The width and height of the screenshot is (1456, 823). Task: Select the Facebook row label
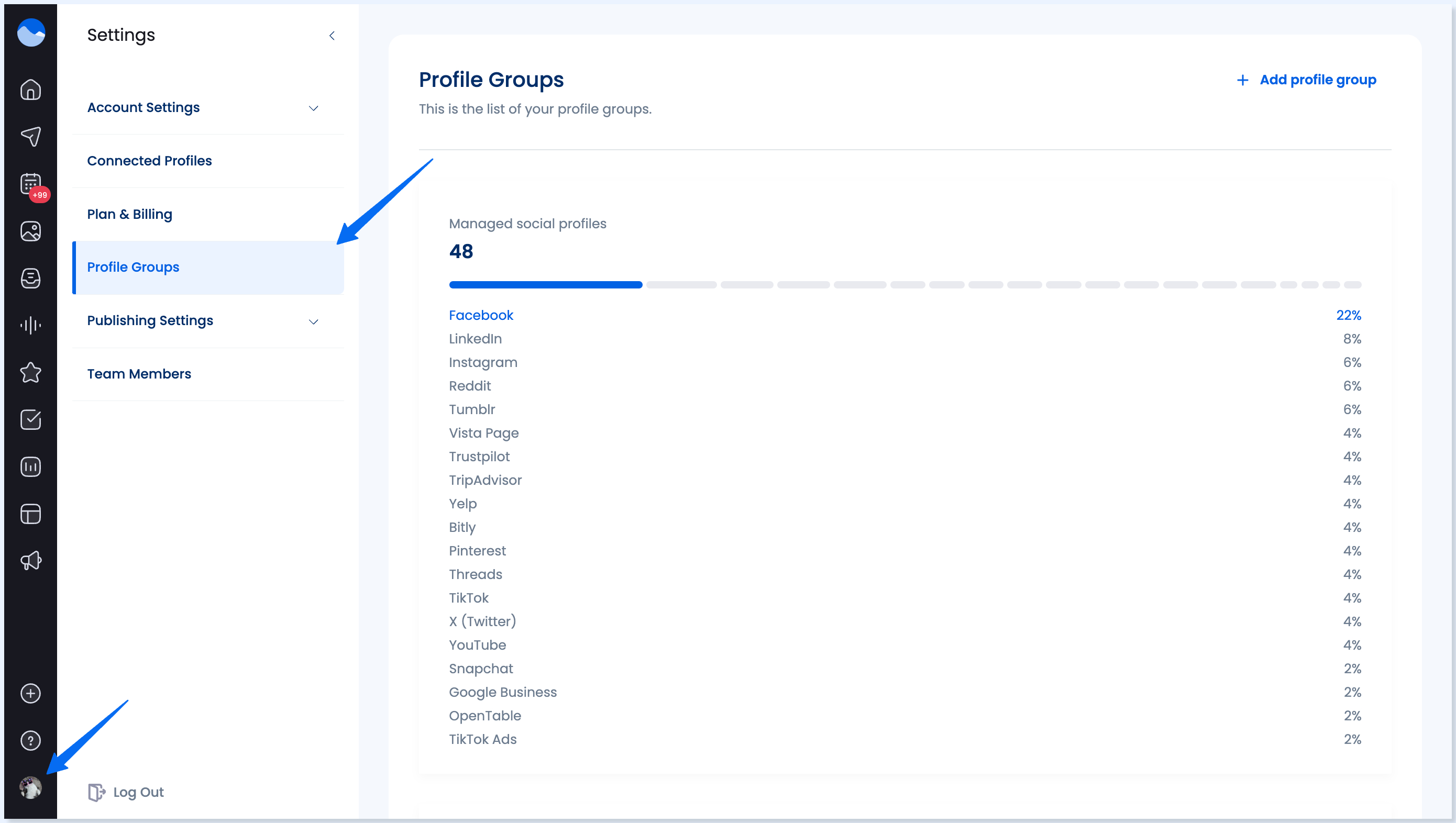tap(481, 315)
